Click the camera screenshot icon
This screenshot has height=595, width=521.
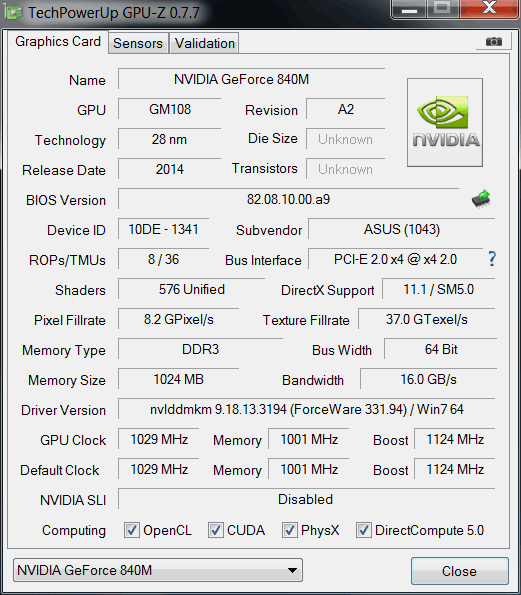[494, 41]
